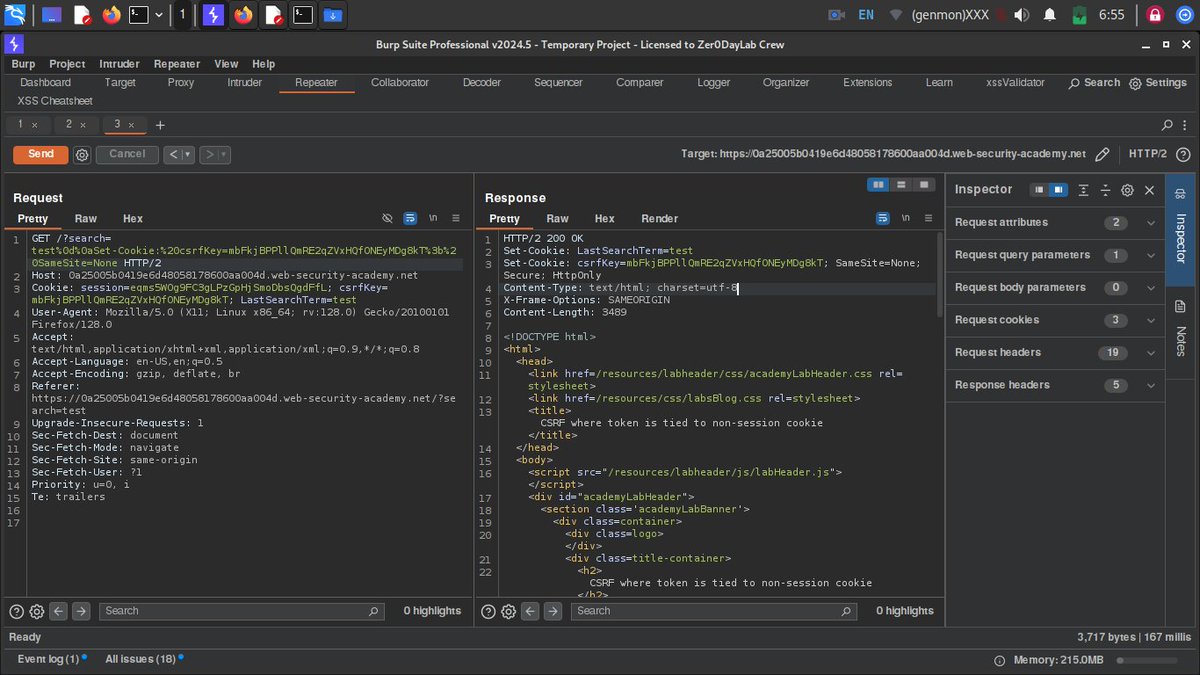Go to next match in Response search
Screen dimensions: 1200x675
point(553,611)
